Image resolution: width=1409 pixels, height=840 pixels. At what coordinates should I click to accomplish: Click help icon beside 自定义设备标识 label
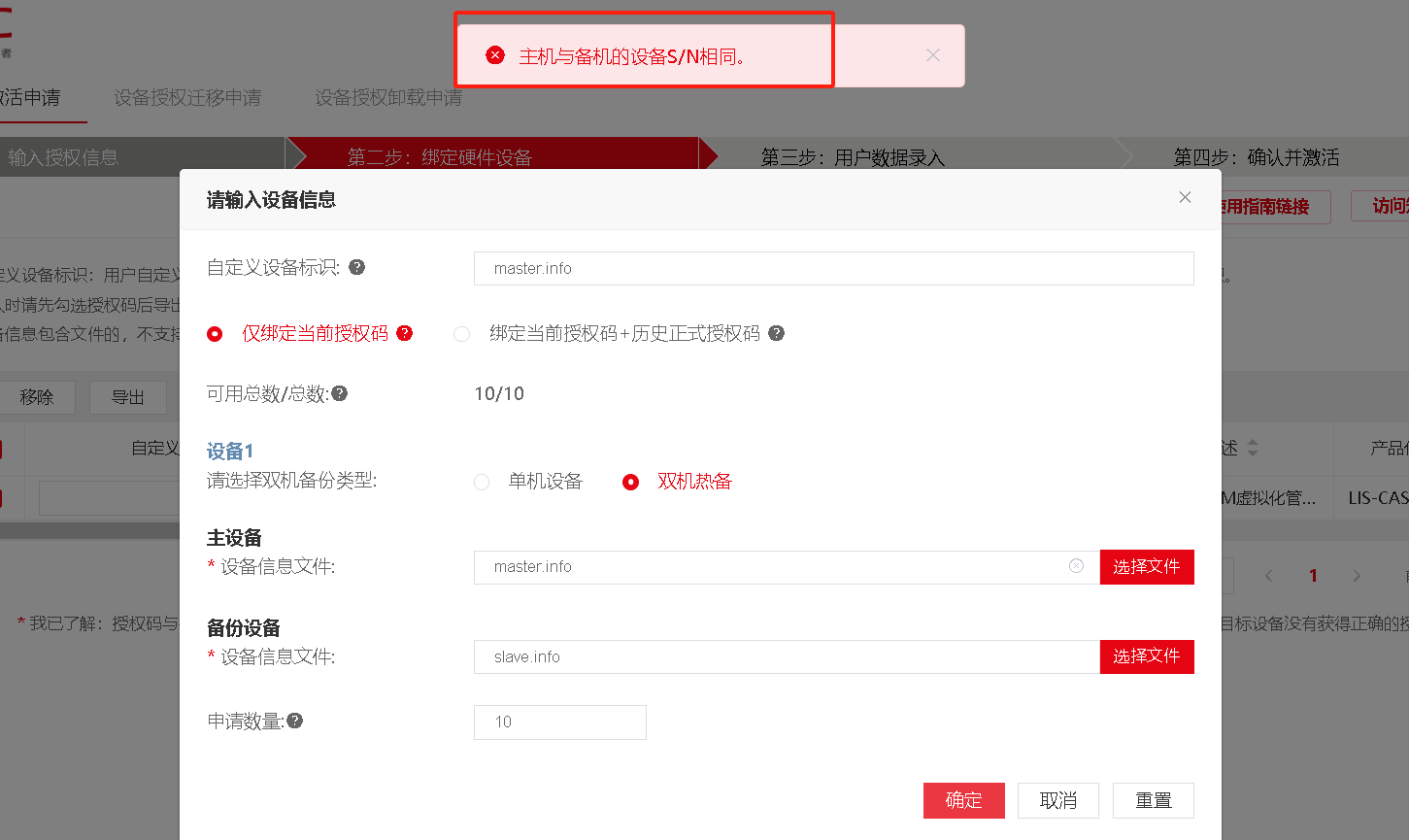click(x=357, y=267)
